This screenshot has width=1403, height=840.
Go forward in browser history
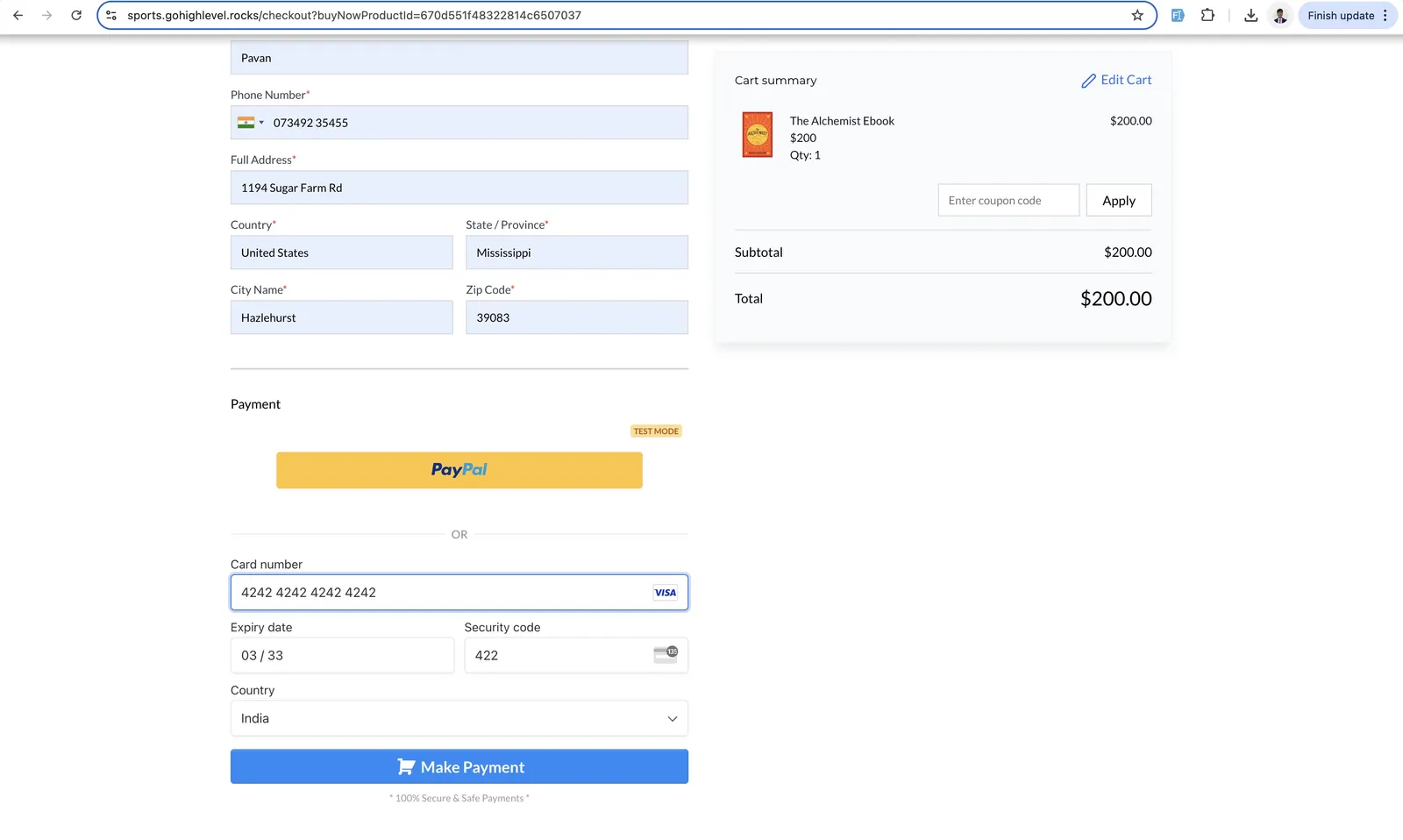coord(46,15)
